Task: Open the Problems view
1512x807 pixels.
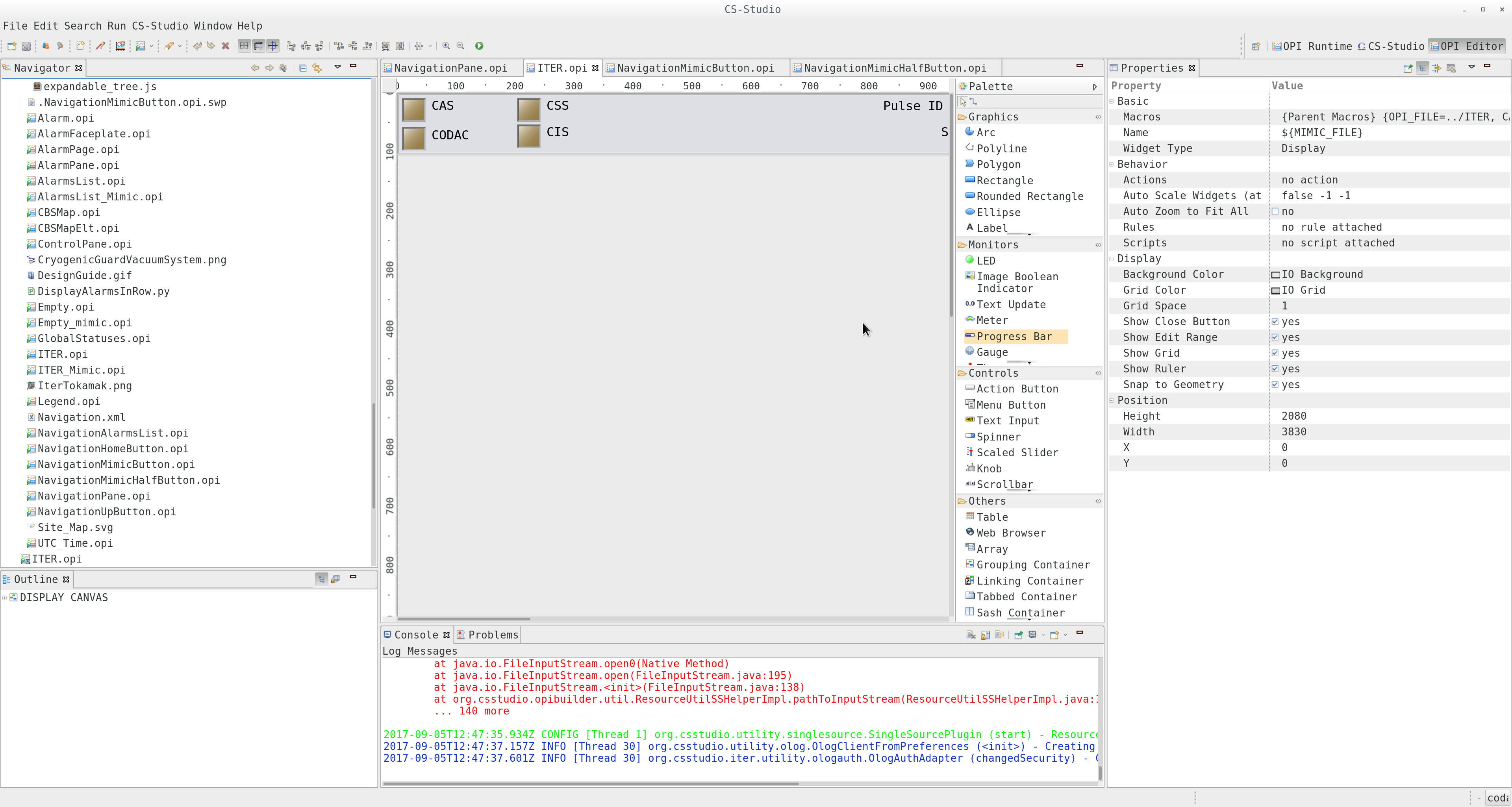Action: click(492, 635)
